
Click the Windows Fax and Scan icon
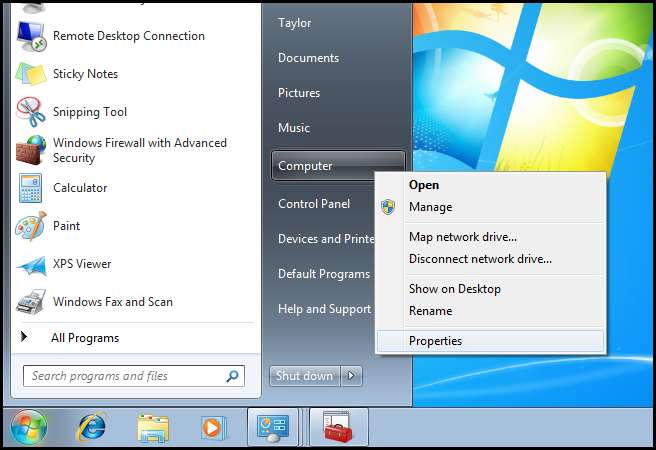pyautogui.click(x=31, y=302)
